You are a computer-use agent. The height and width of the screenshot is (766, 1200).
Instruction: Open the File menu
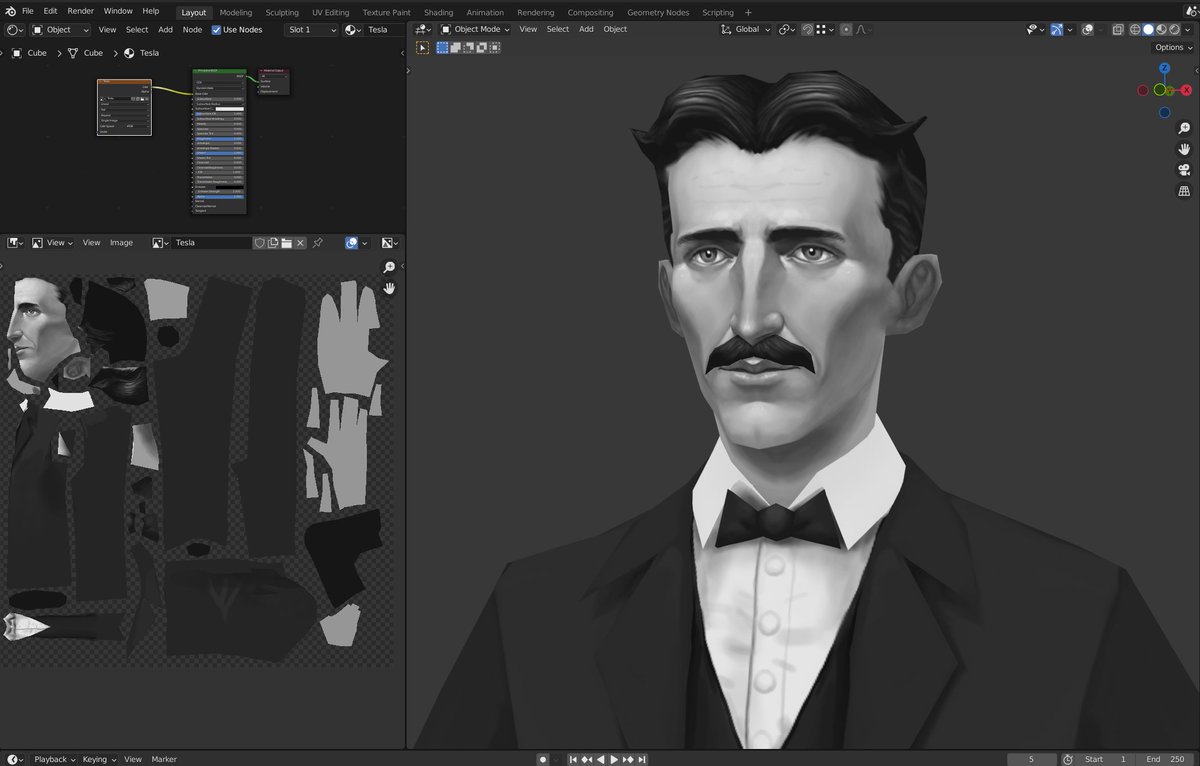point(28,11)
